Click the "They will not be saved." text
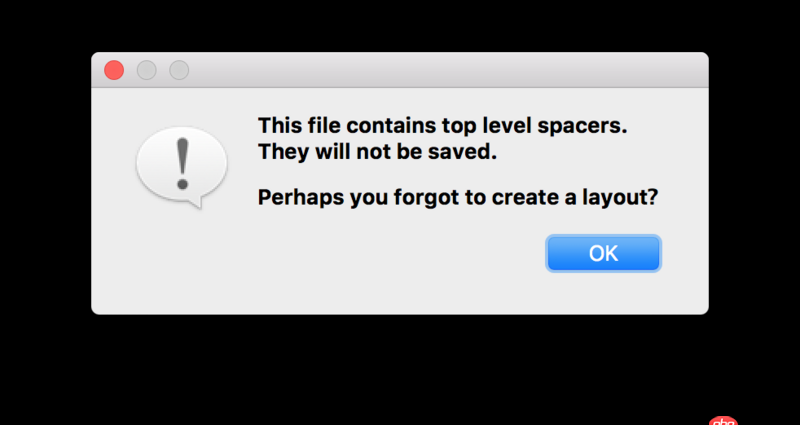Image resolution: width=800 pixels, height=425 pixels. pos(377,153)
